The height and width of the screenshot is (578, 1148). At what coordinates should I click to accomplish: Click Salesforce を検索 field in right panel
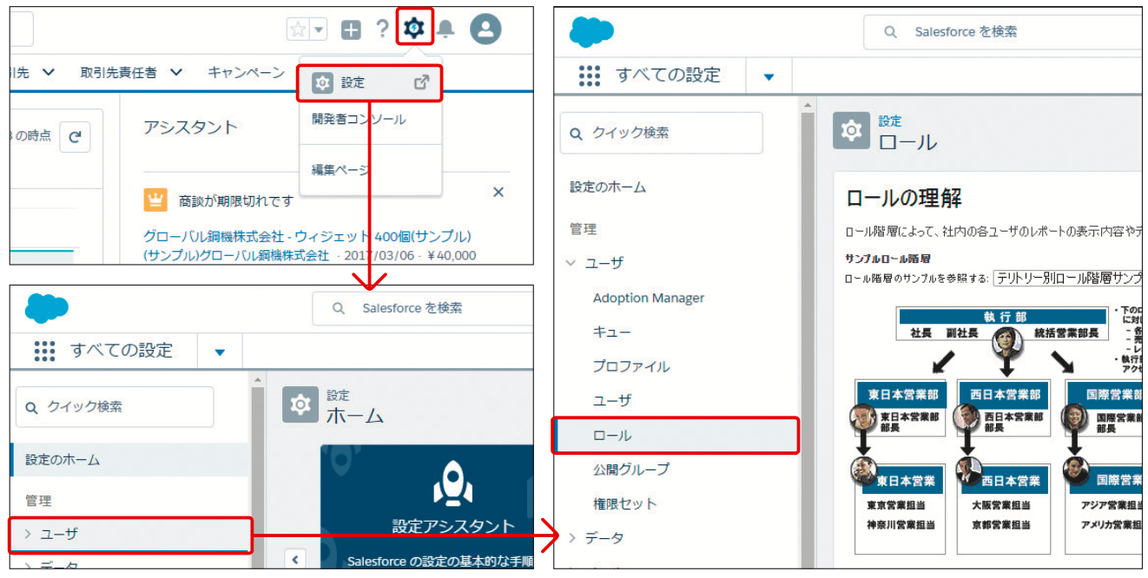pyautogui.click(x=1001, y=32)
